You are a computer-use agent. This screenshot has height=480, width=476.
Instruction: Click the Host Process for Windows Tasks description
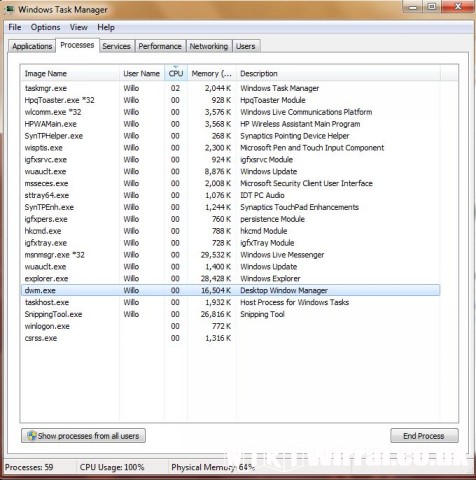click(x=294, y=302)
